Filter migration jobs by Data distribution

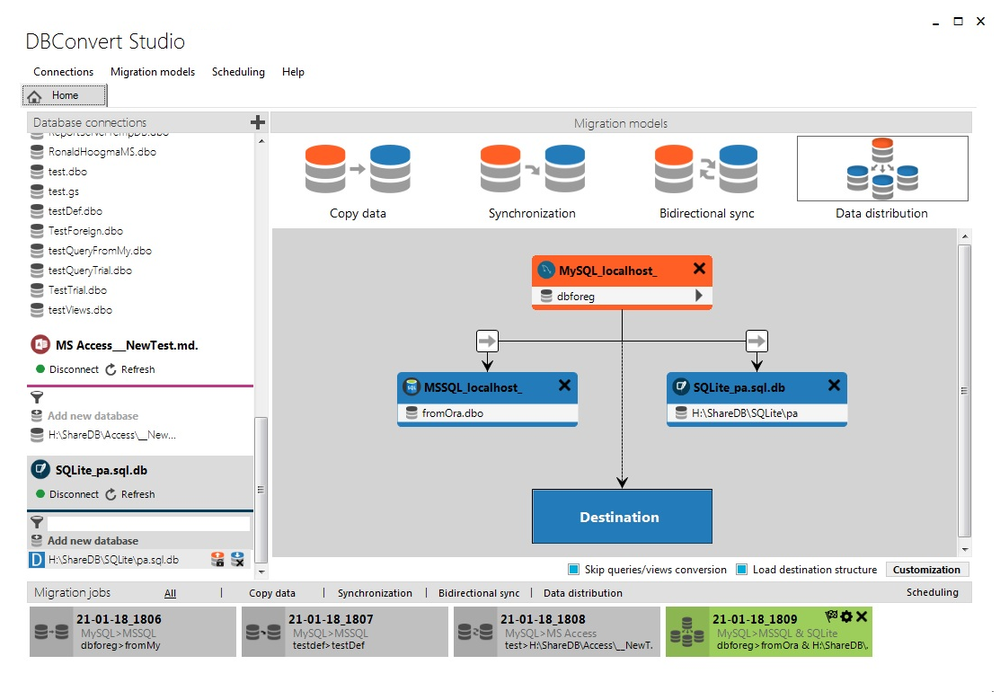[x=583, y=592]
